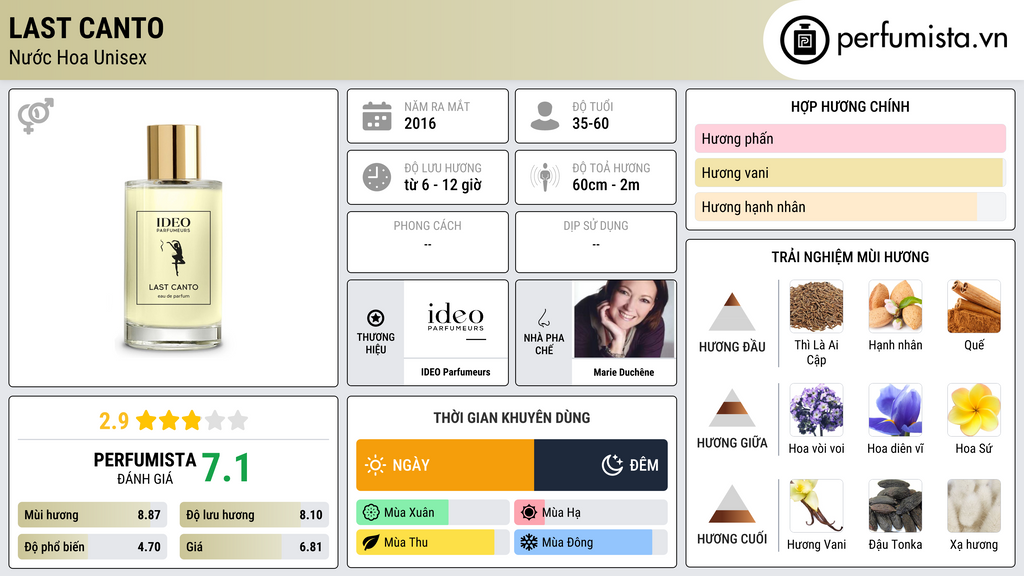Click the Quế cinnamon note image
This screenshot has width=1024, height=576.
pyautogui.click(x=974, y=306)
